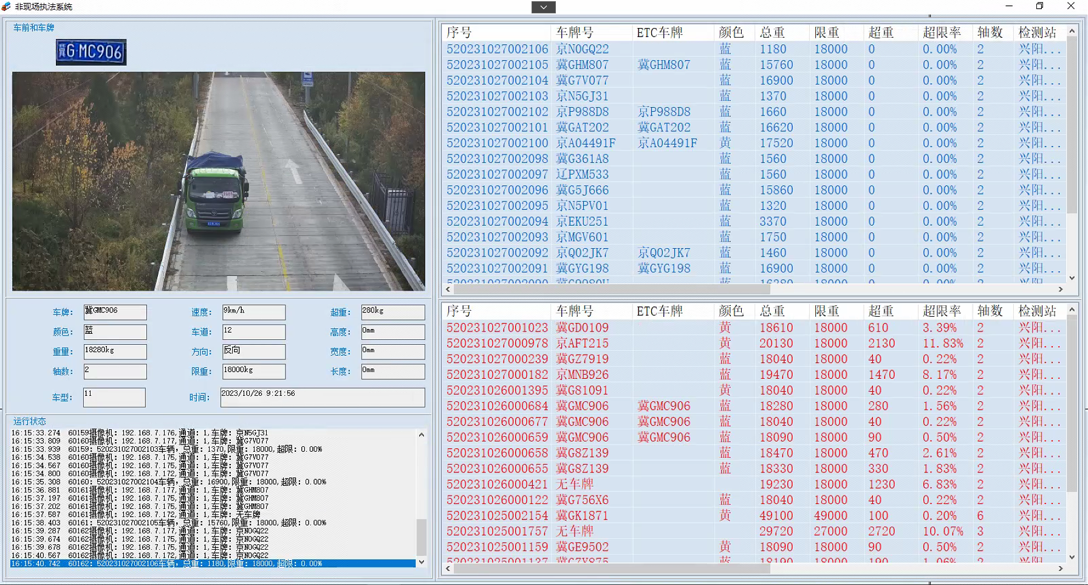Click up arrow of run-status log scrollbar
This screenshot has height=585, width=1088.
(421, 435)
